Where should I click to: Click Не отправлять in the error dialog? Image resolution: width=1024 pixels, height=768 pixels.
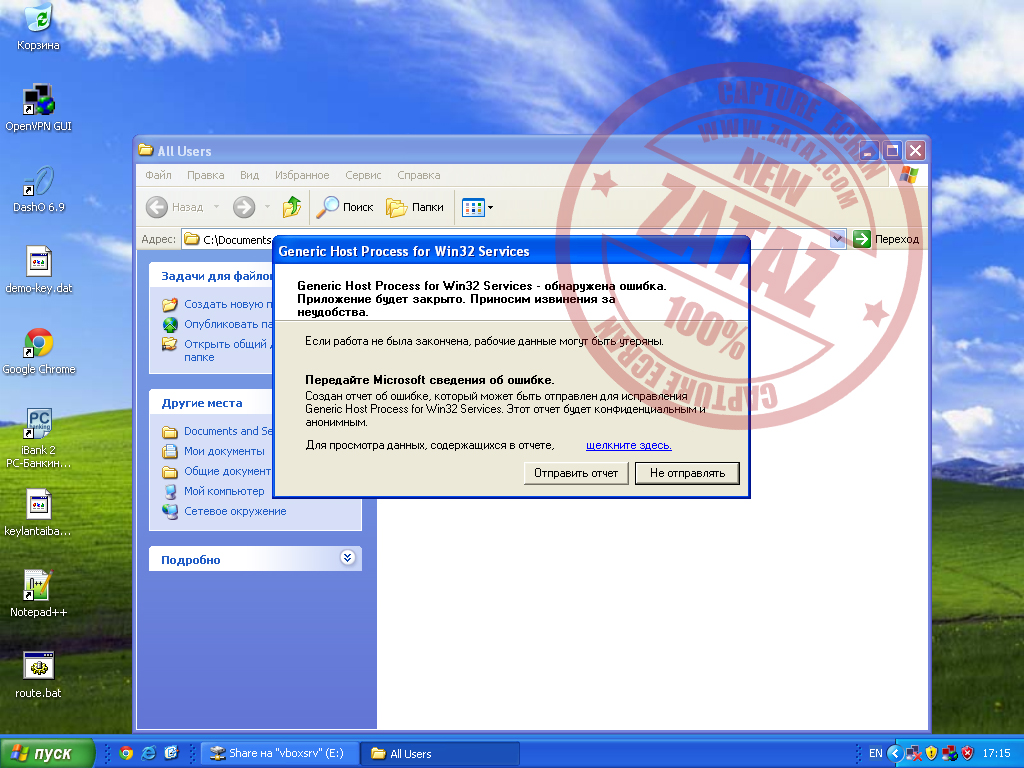[x=687, y=473]
